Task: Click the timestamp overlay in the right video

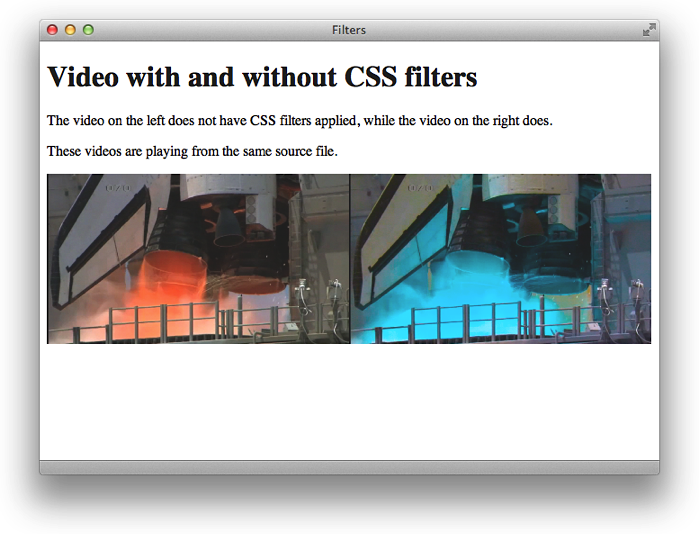Action: tap(420, 187)
